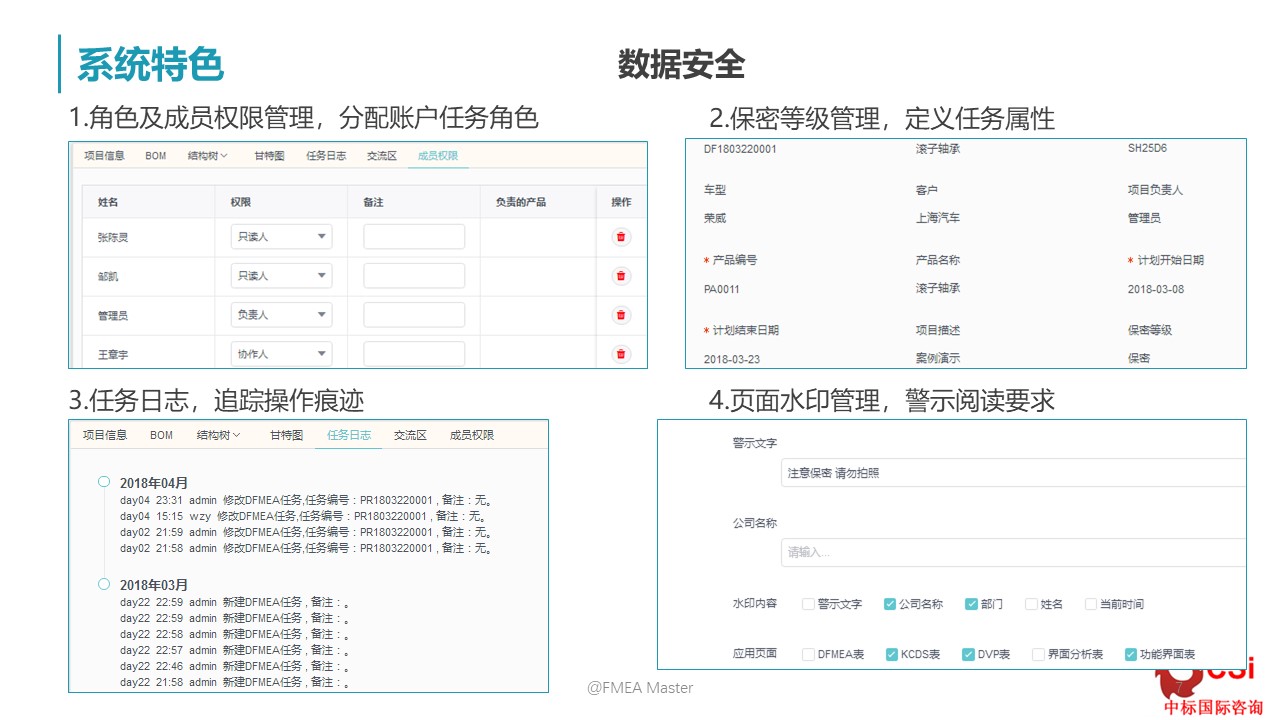Check the 姓名 watermark checkbox
This screenshot has height=720, width=1280.
pos(1032,604)
